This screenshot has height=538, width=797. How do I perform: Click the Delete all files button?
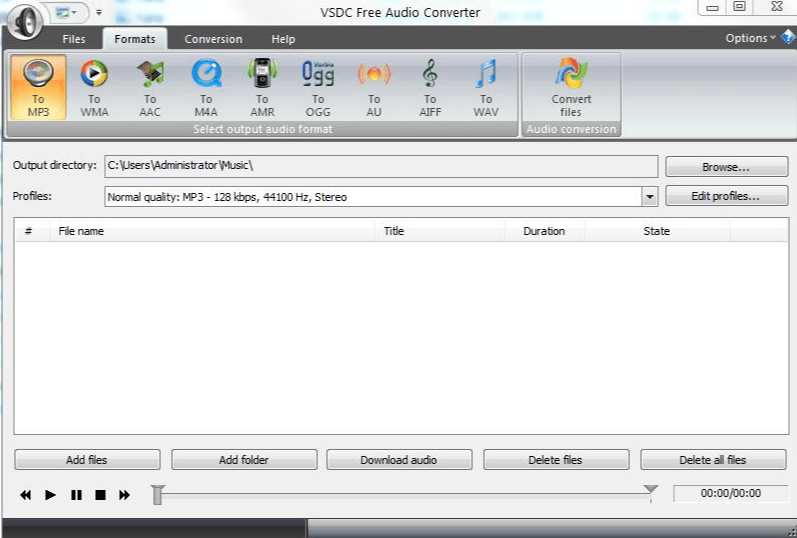tap(713, 460)
